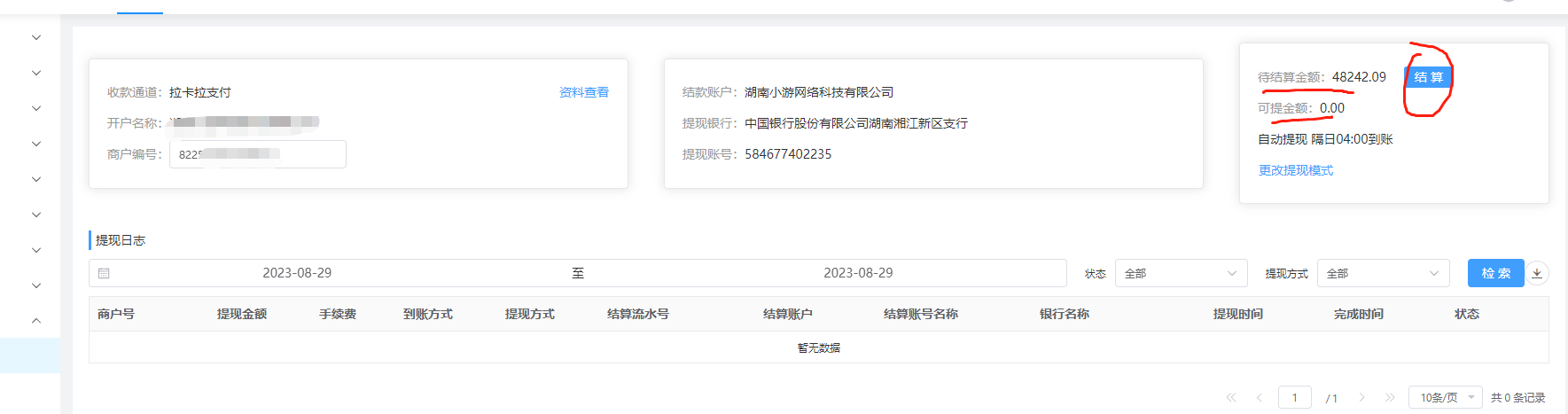Select the start date field of the range
This screenshot has height=414, width=1568.
click(x=297, y=273)
